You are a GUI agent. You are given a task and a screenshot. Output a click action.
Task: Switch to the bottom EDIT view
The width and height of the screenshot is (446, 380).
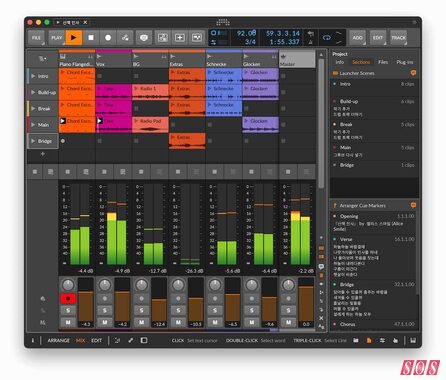tap(96, 340)
